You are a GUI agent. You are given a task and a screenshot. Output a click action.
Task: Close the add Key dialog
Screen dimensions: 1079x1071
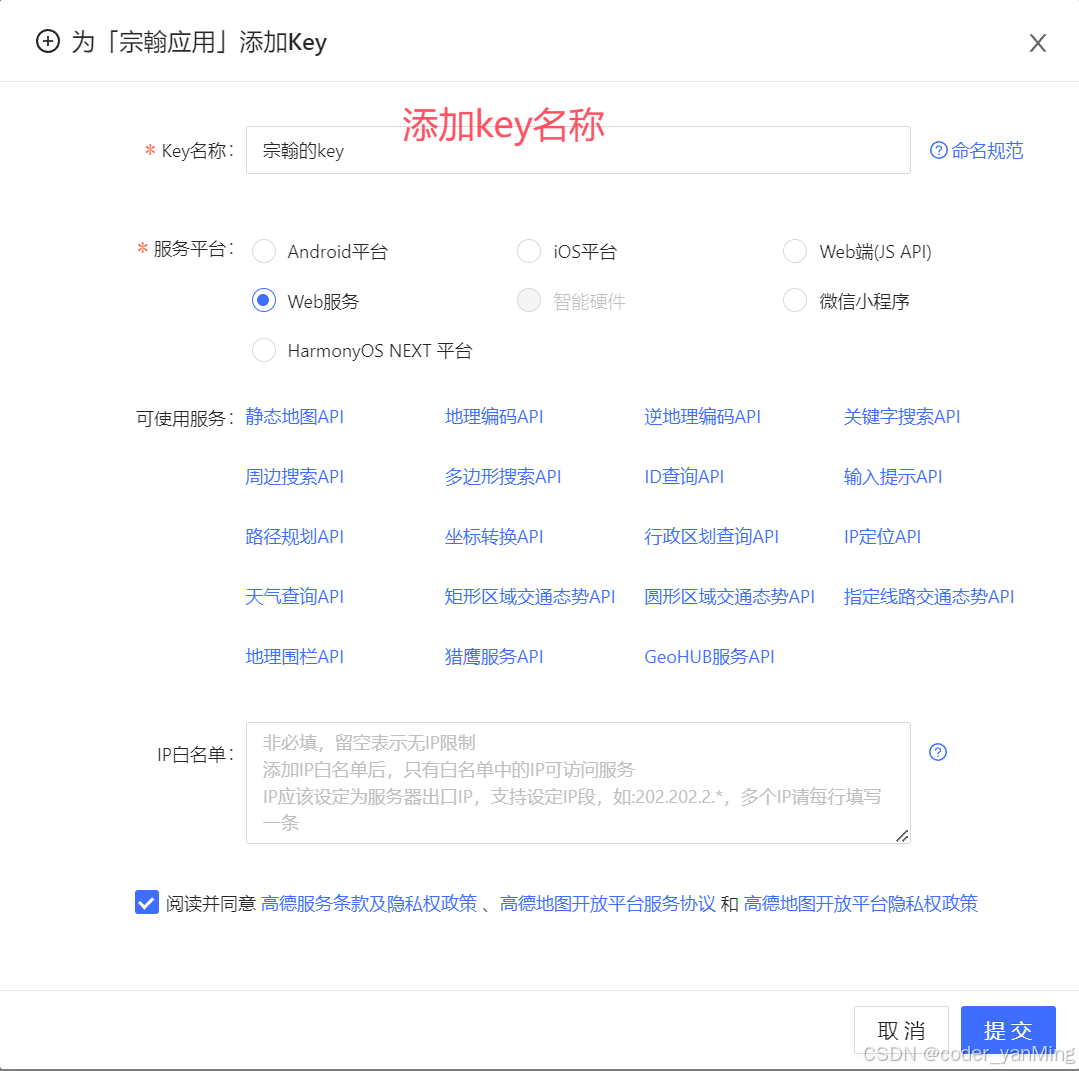tap(1038, 43)
